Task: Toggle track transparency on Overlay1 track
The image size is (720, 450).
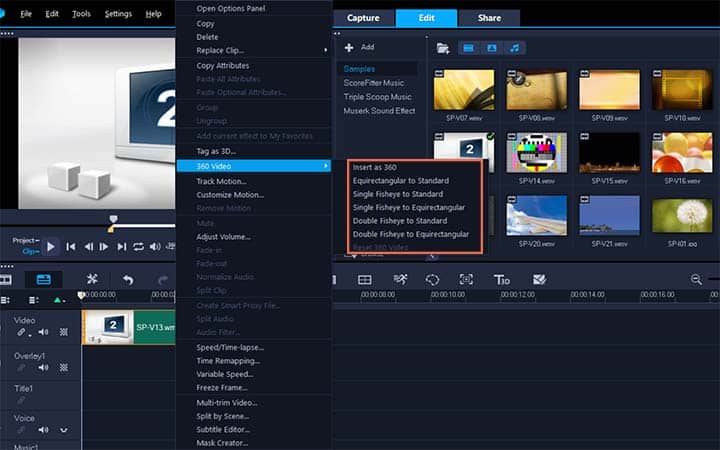Action: (x=64, y=367)
